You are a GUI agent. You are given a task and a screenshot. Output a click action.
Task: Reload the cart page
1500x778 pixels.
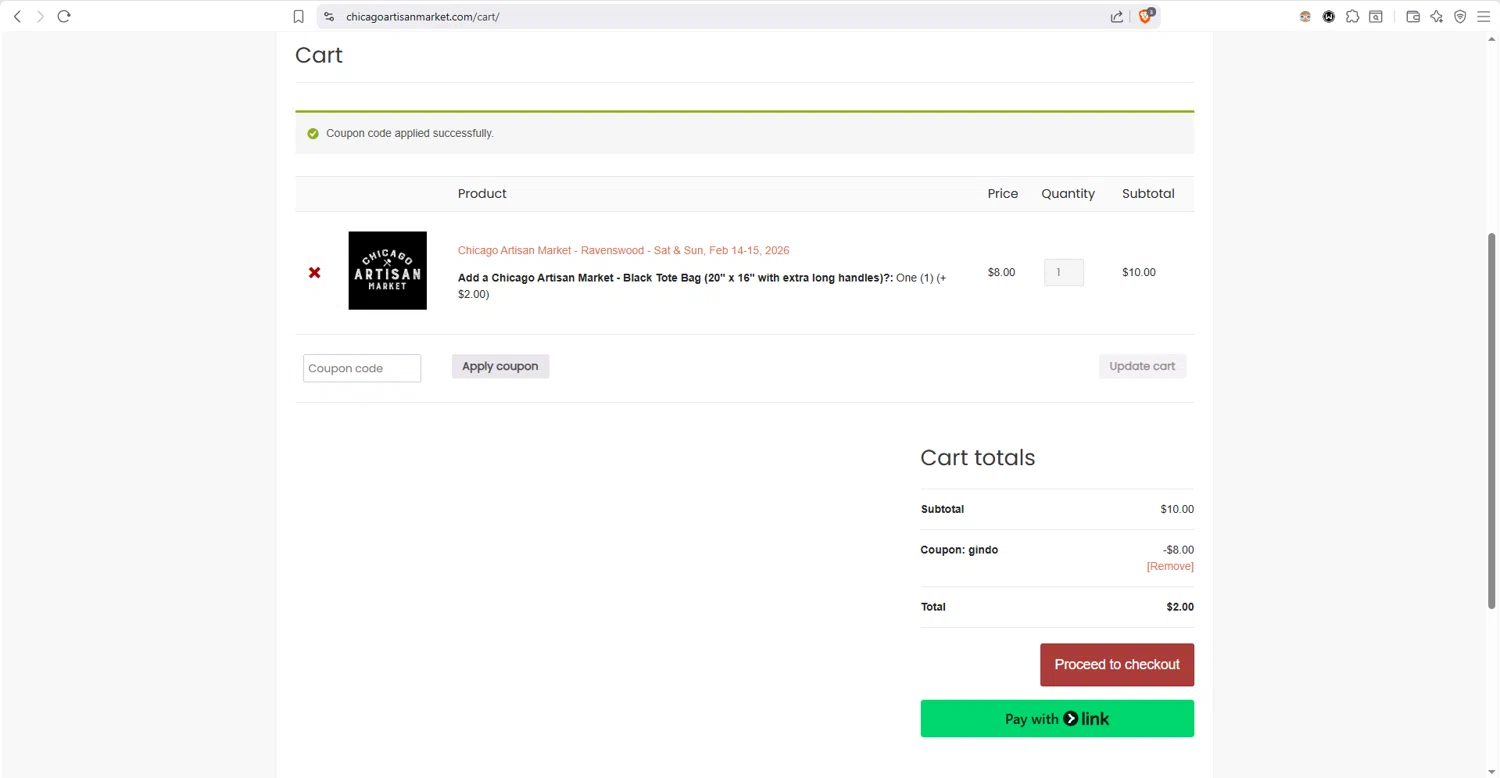(64, 16)
